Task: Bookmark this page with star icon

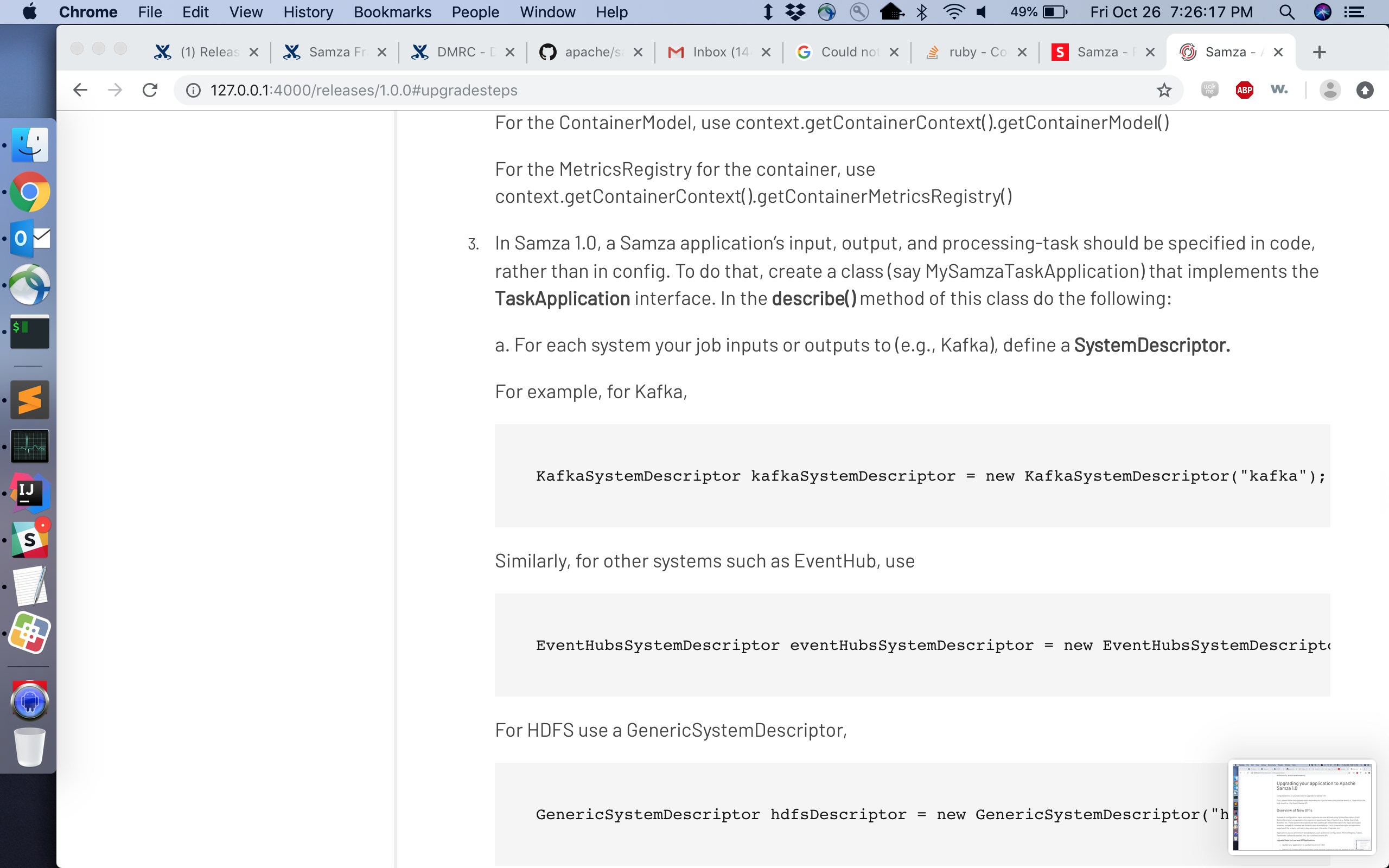Action: (1163, 90)
